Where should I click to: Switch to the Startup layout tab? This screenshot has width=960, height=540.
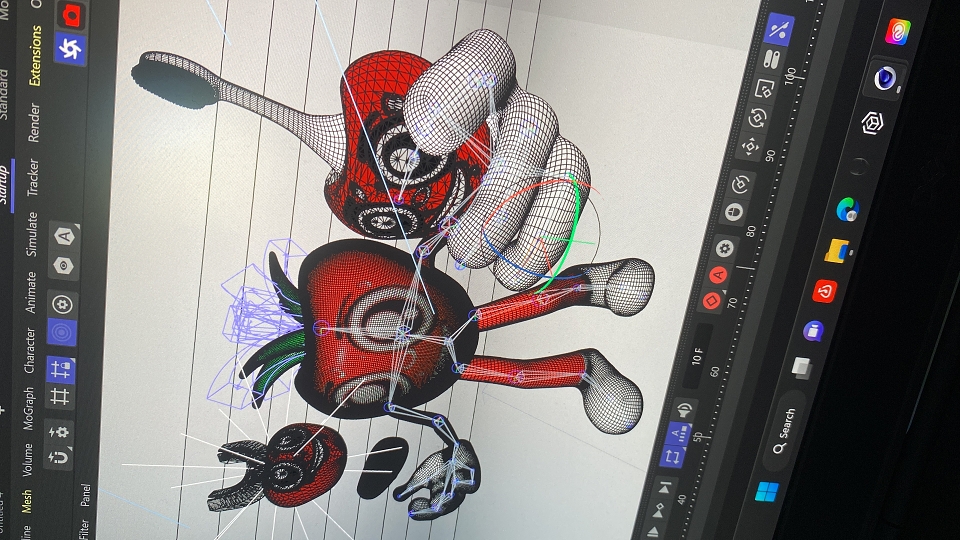tap(3, 185)
